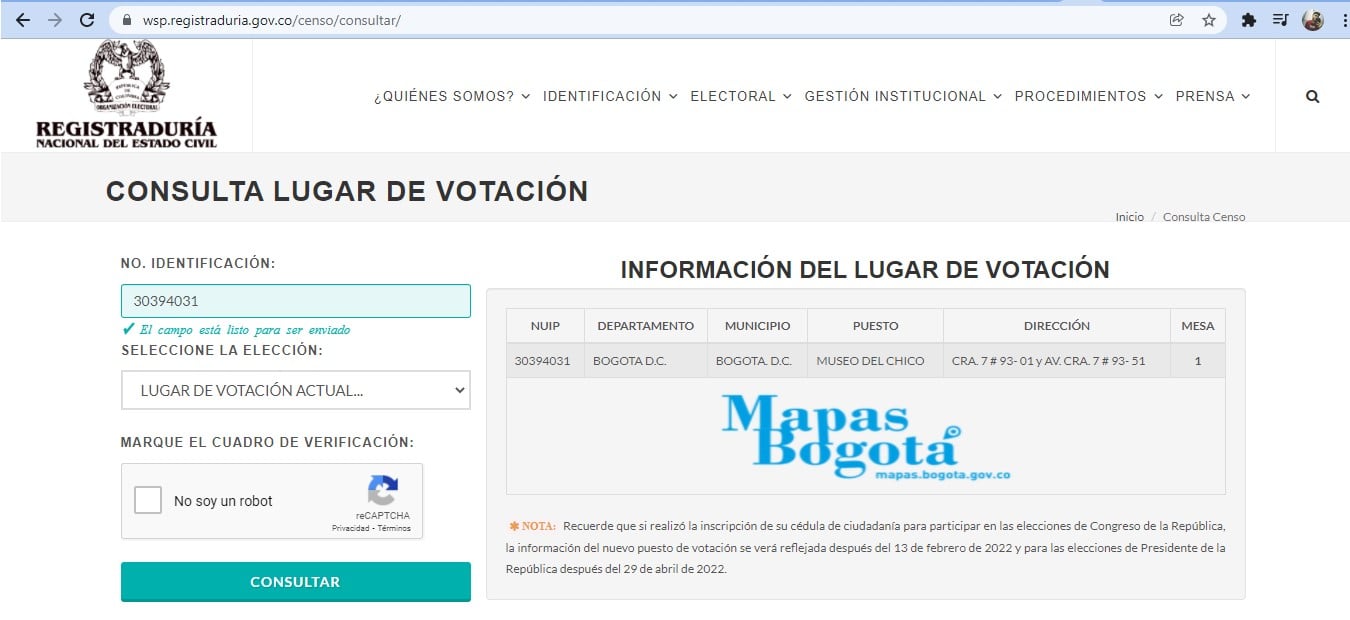
Task: Expand the ¿Quiénes somos? menu
Action: pos(451,97)
